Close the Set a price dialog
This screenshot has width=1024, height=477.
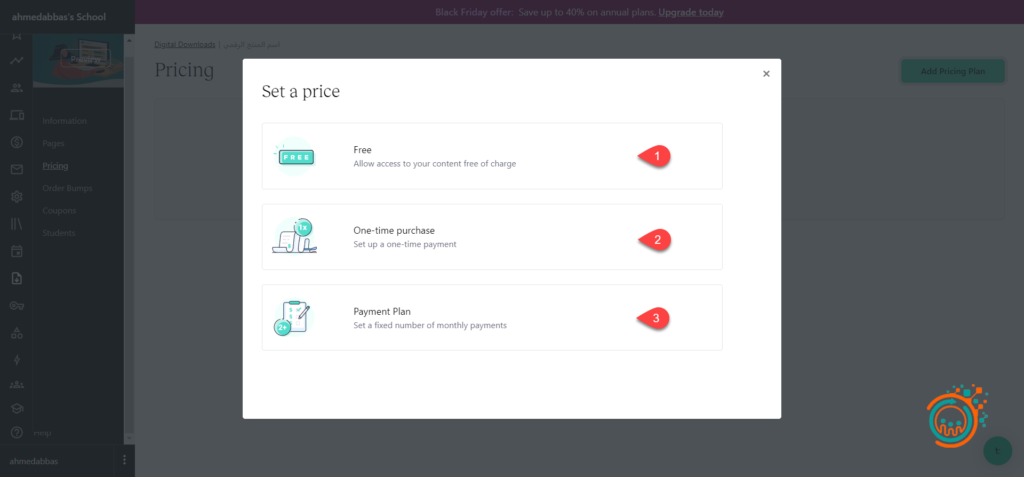766,74
